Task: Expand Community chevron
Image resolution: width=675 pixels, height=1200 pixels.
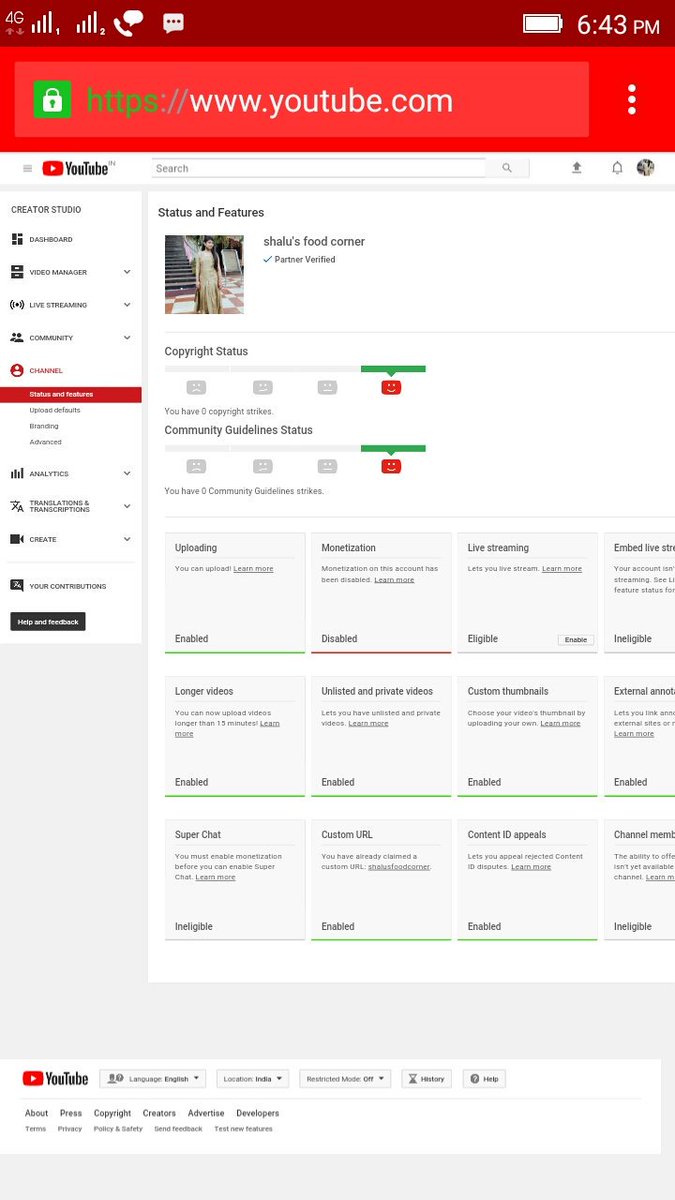Action: pos(127,338)
